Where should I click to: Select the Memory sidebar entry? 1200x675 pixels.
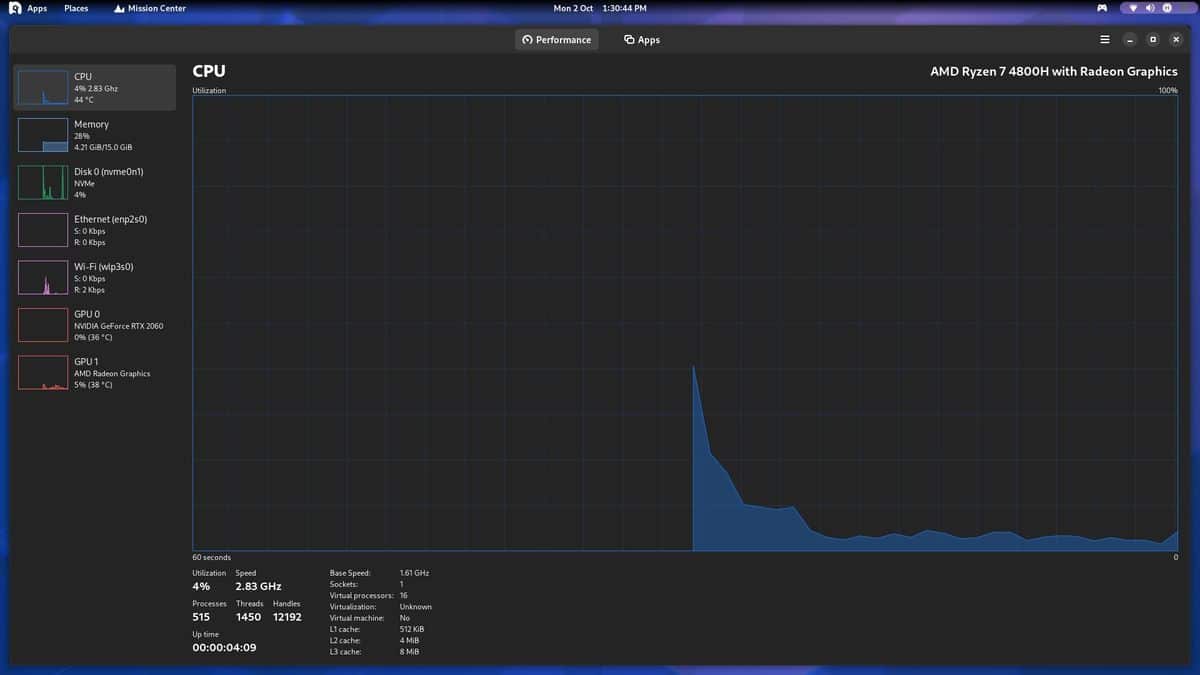[95, 135]
